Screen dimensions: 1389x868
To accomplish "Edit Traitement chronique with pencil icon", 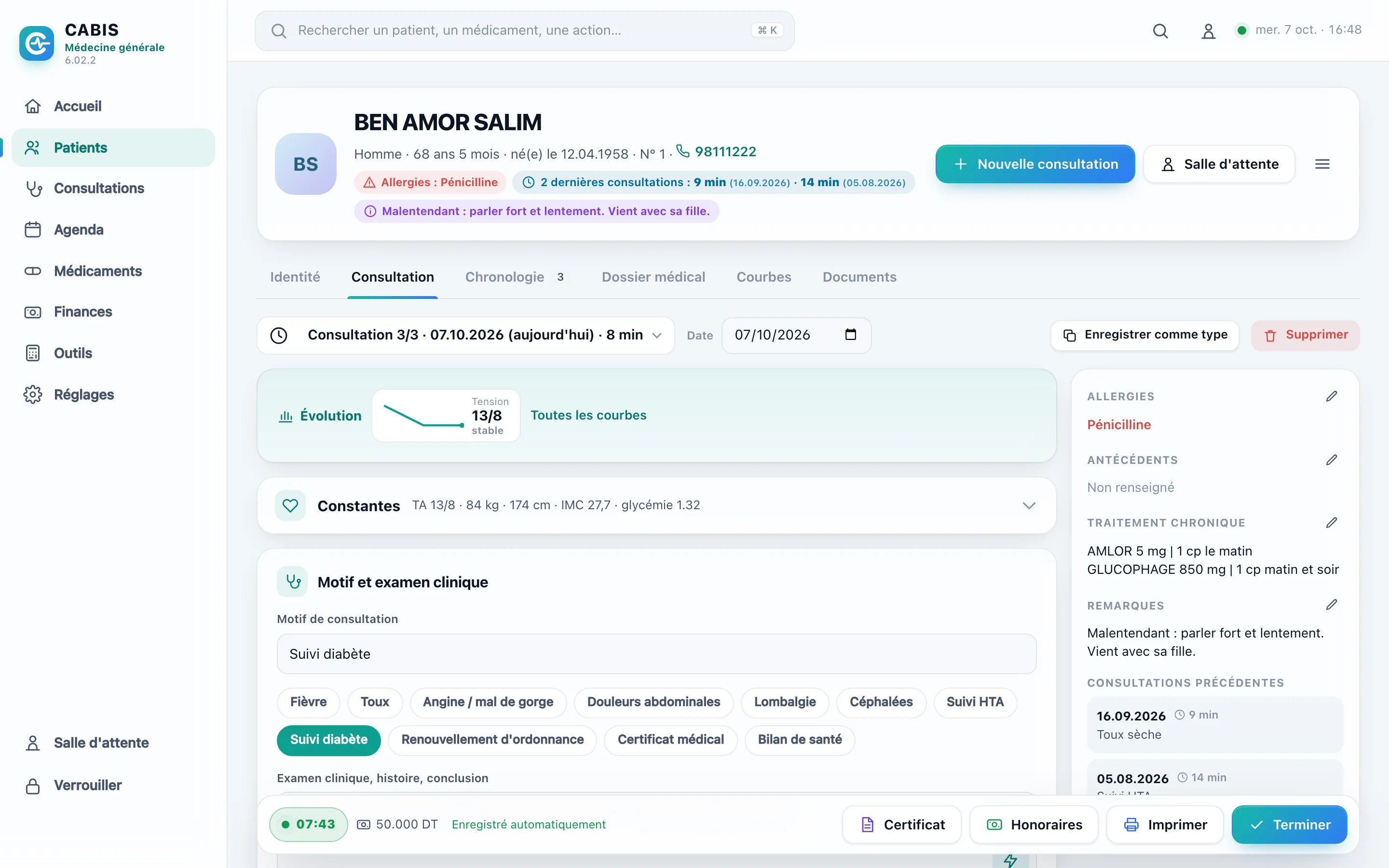I will click(x=1332, y=522).
